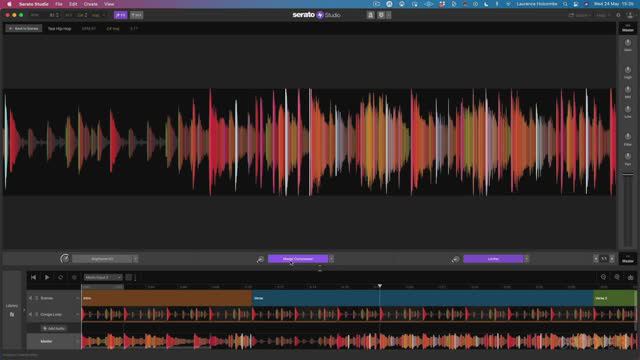This screenshot has width=640, height=360.
Task: Toggle the loop button in transport
Action: tap(60, 277)
